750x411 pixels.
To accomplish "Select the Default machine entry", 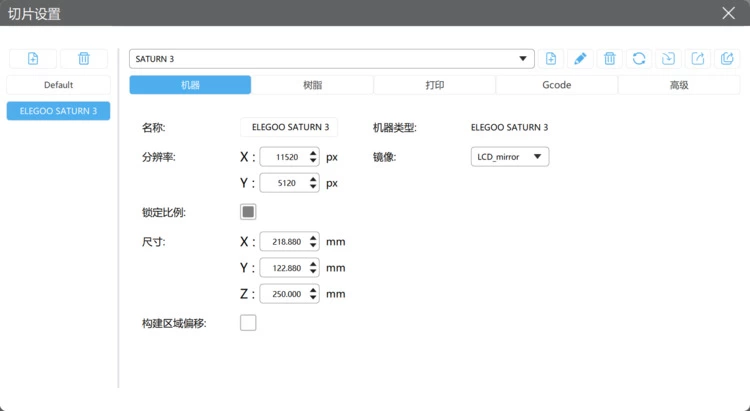I will point(58,85).
